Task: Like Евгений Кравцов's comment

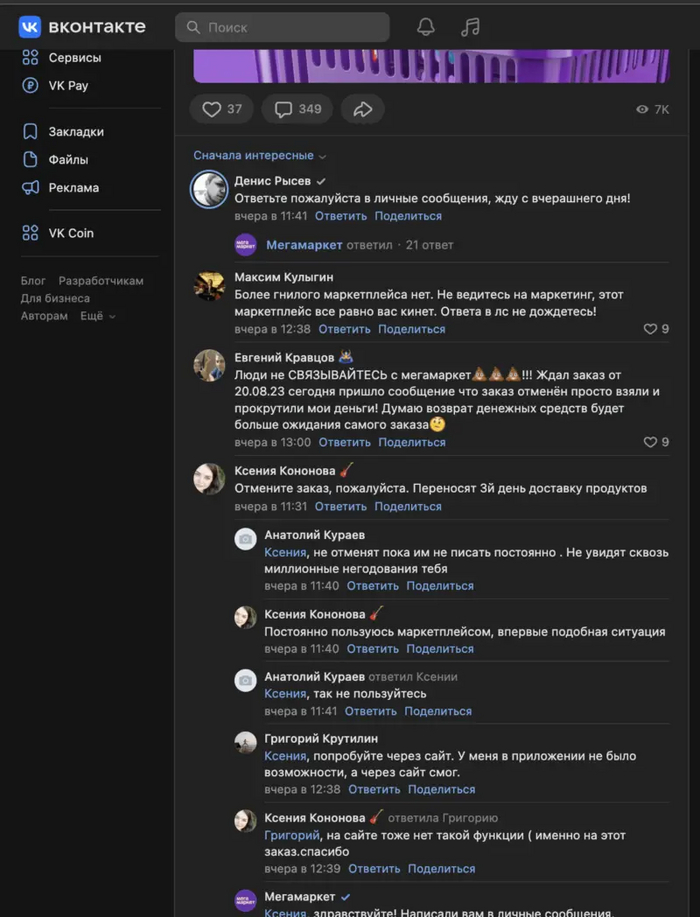Action: pyautogui.click(x=651, y=442)
